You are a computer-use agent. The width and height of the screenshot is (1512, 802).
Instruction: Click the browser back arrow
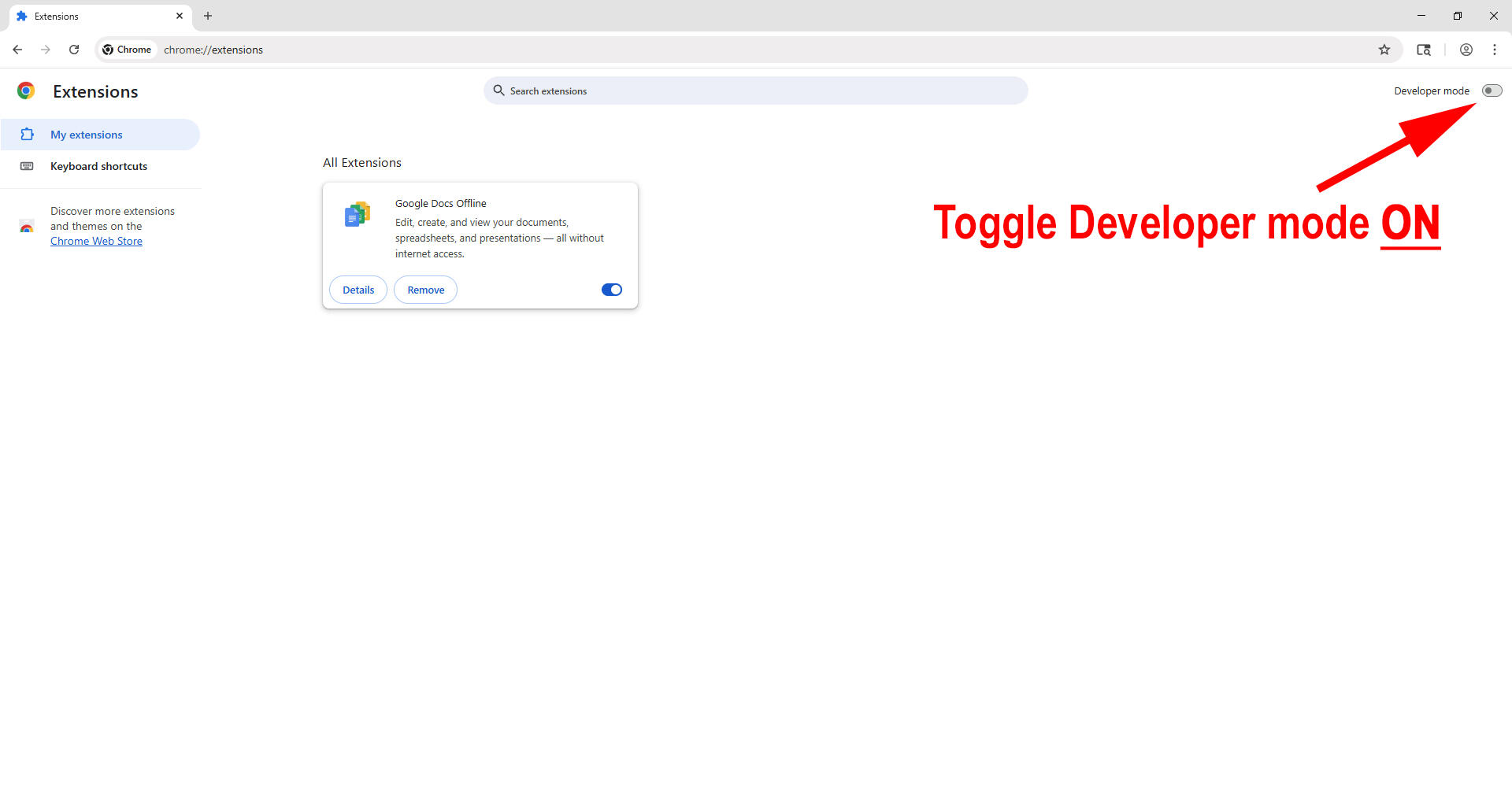17,50
